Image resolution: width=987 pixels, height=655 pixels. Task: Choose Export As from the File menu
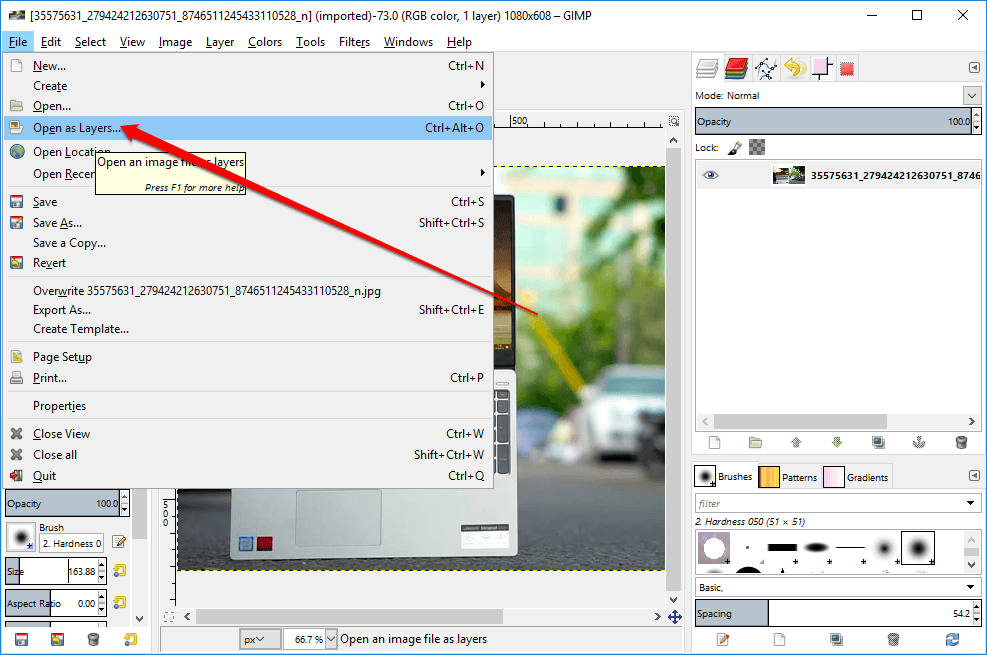248,310
